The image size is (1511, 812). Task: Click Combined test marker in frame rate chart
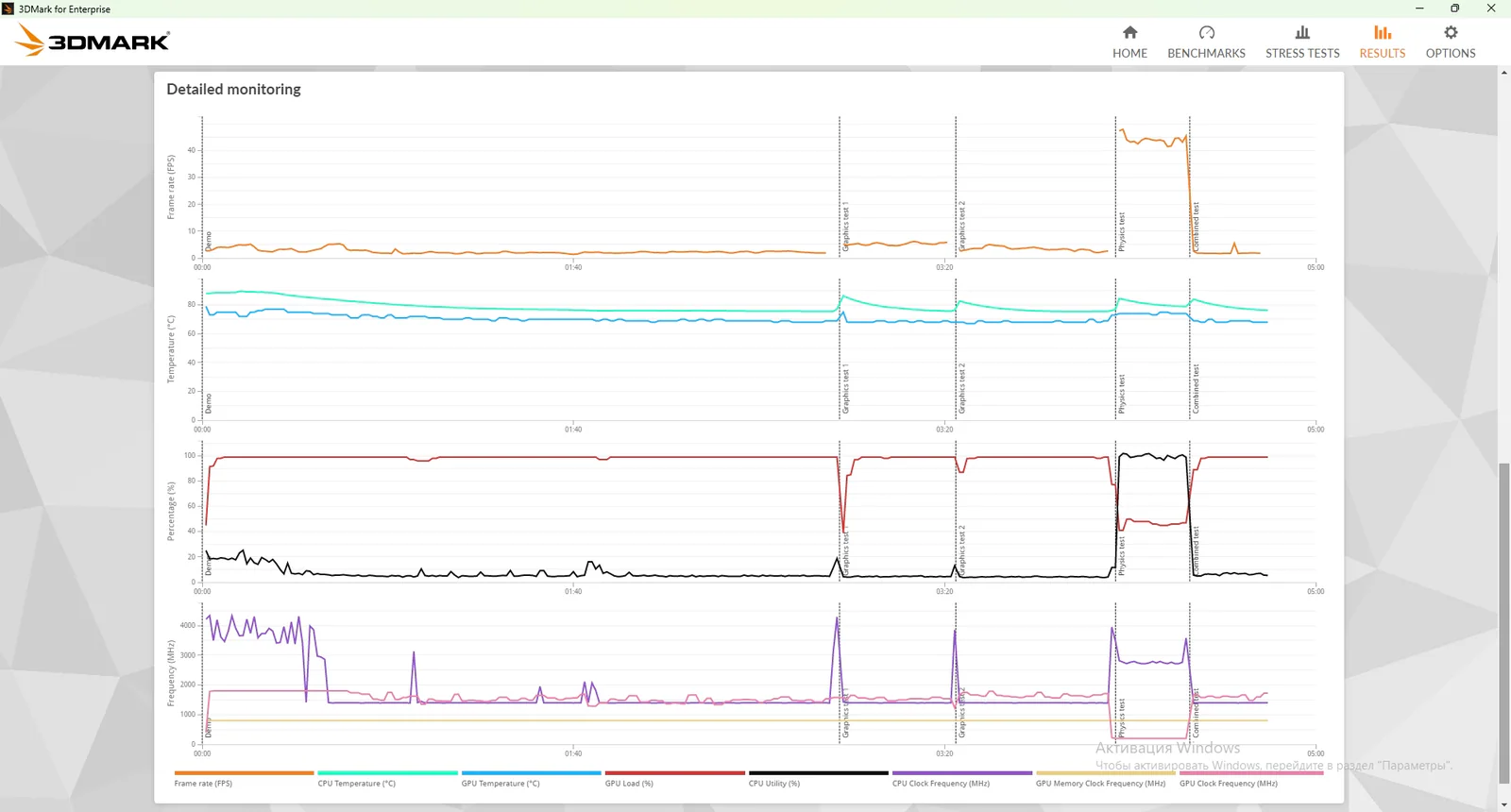tap(1196, 227)
